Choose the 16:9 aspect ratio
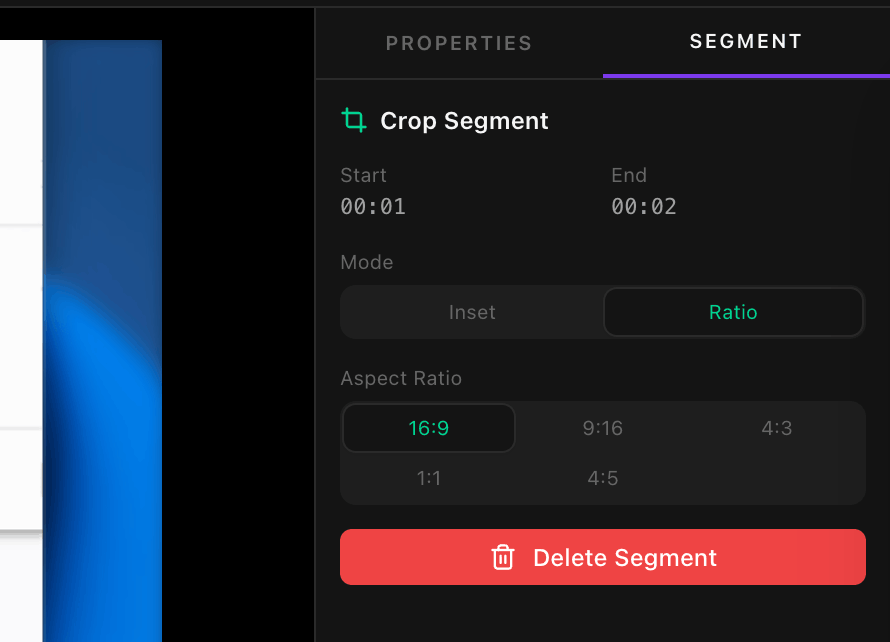 (x=428, y=427)
